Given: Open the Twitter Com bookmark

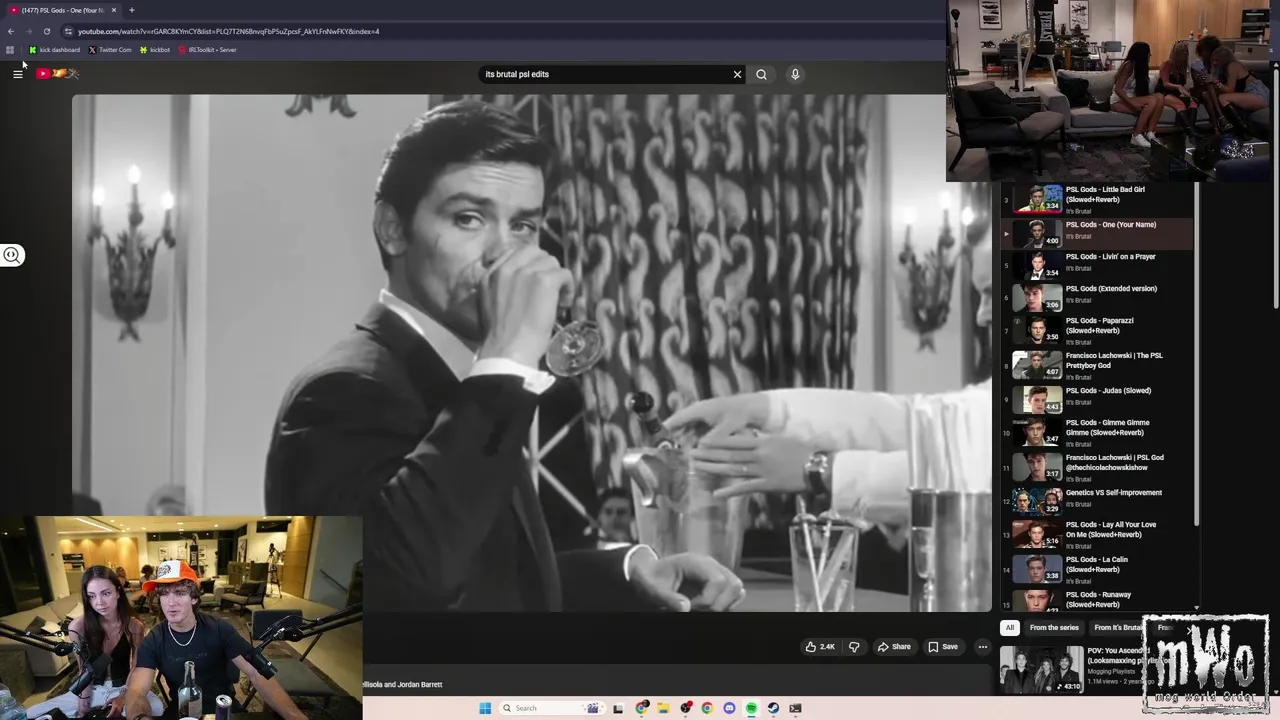Looking at the screenshot, I should point(110,50).
